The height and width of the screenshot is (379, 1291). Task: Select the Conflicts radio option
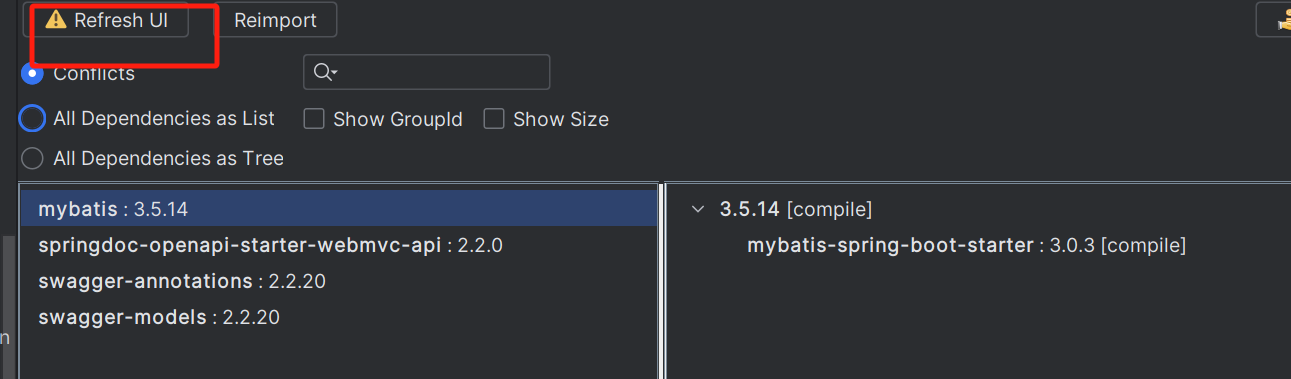(x=32, y=73)
